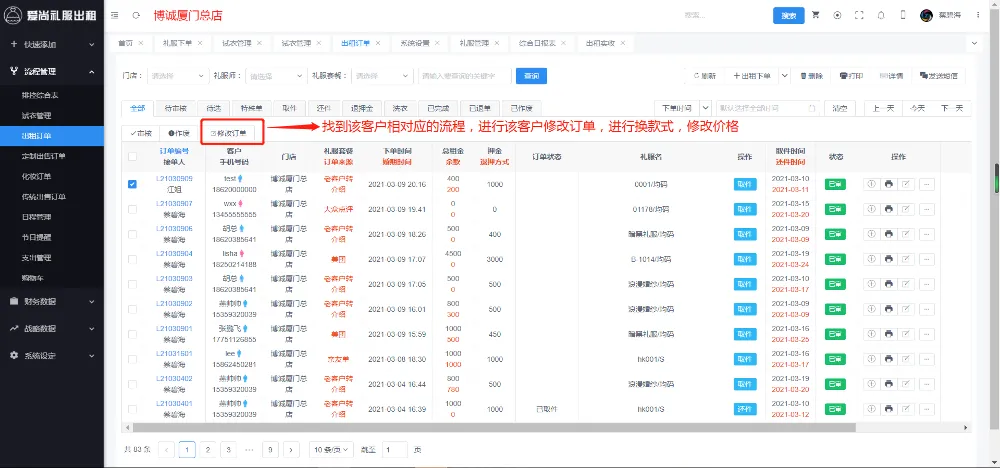Check the select-all checkbox in table header
This screenshot has width=1000, height=468.
(133, 156)
